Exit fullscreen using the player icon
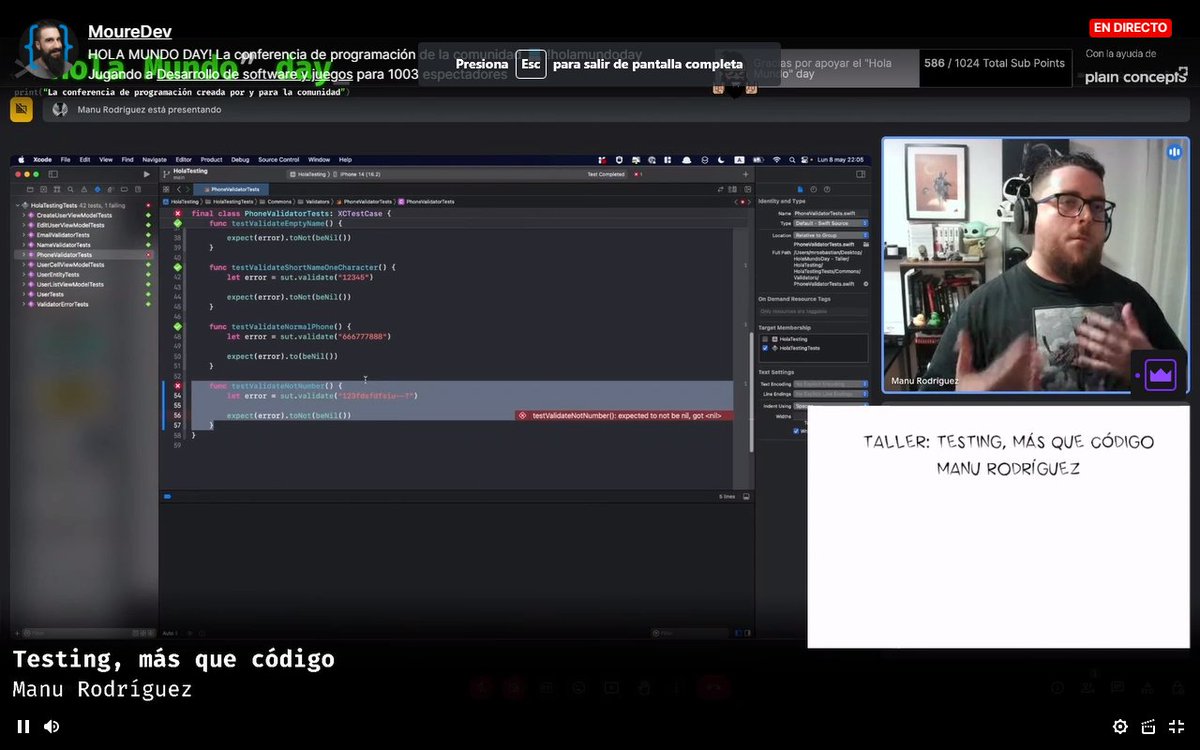The image size is (1200, 750). pyautogui.click(x=1176, y=726)
